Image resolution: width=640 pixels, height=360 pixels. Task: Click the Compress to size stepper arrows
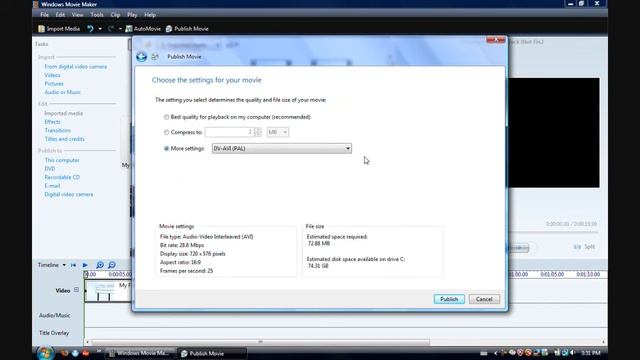coord(258,132)
